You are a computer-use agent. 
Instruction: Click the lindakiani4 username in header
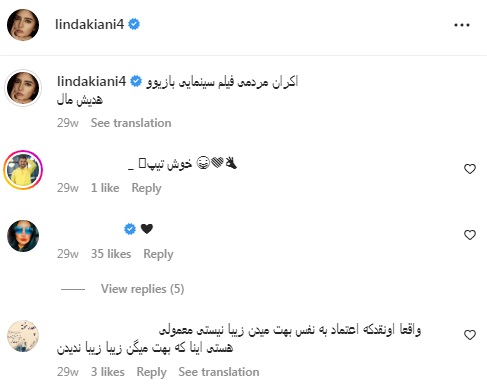89,24
